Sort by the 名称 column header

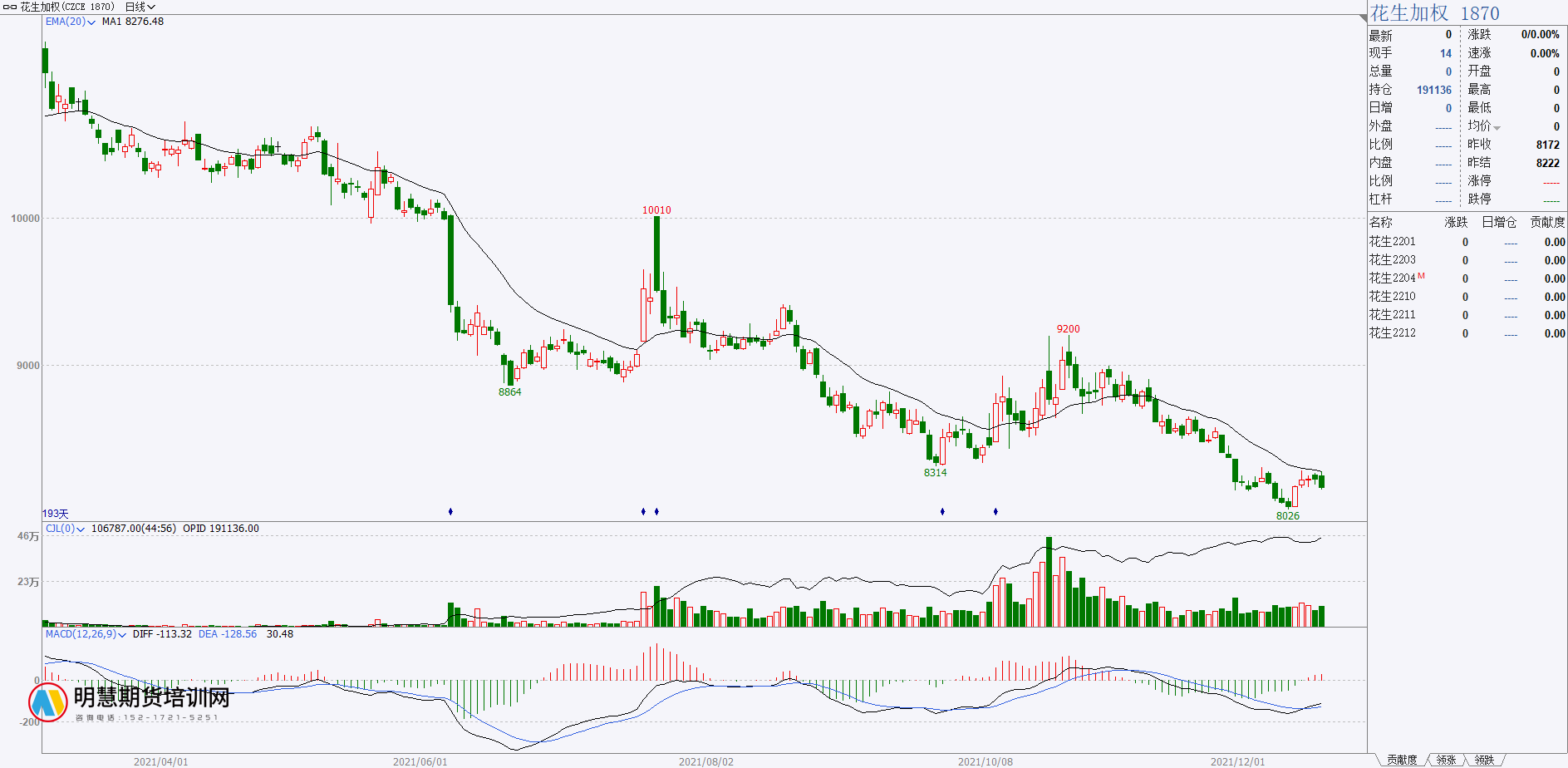pyautogui.click(x=1381, y=223)
